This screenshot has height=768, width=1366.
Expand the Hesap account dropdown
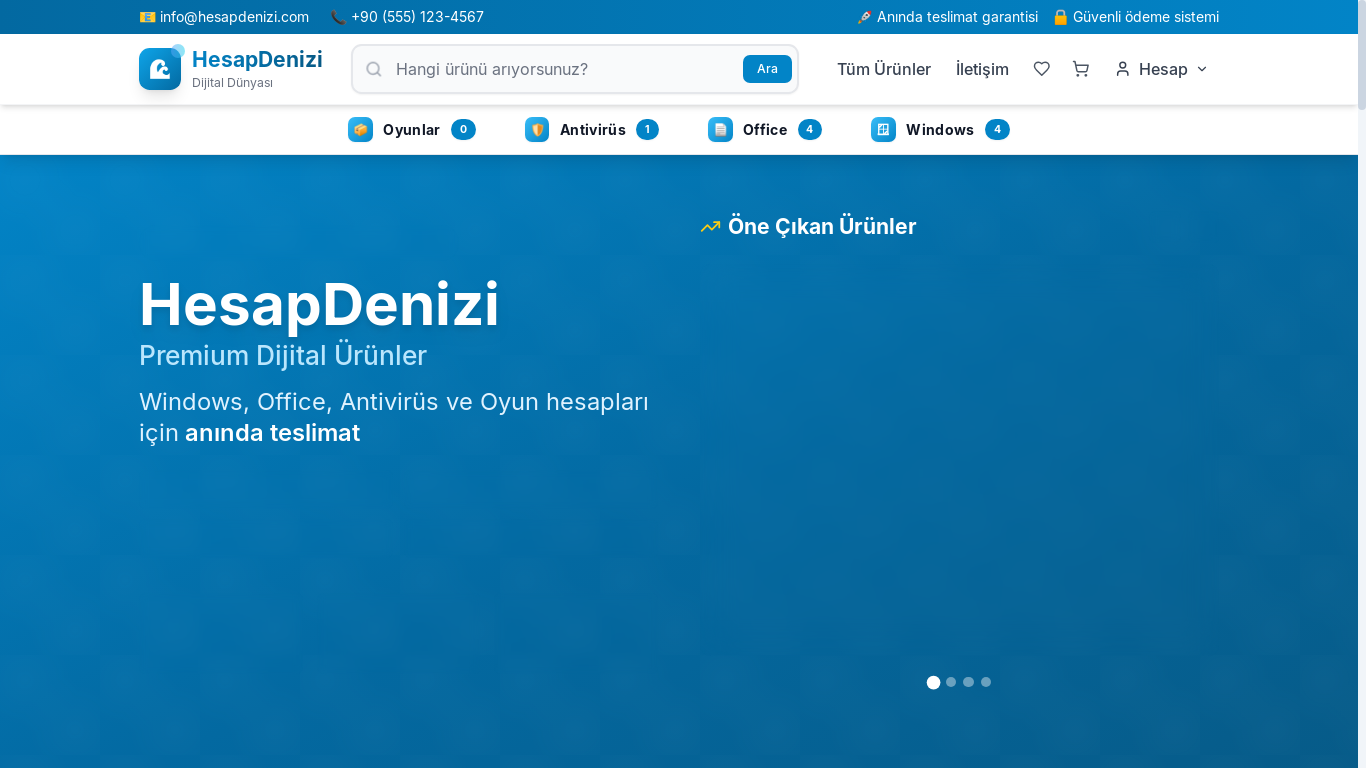[1162, 69]
